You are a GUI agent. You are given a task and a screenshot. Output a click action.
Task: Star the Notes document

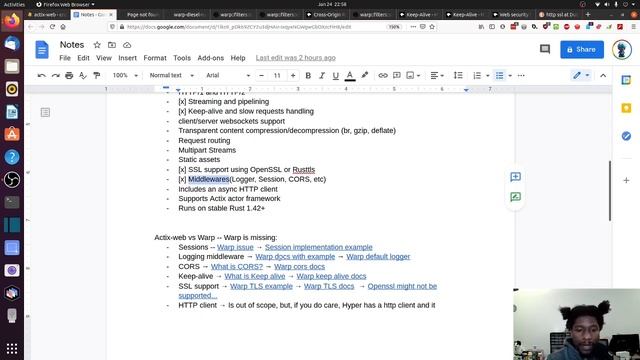97,45
